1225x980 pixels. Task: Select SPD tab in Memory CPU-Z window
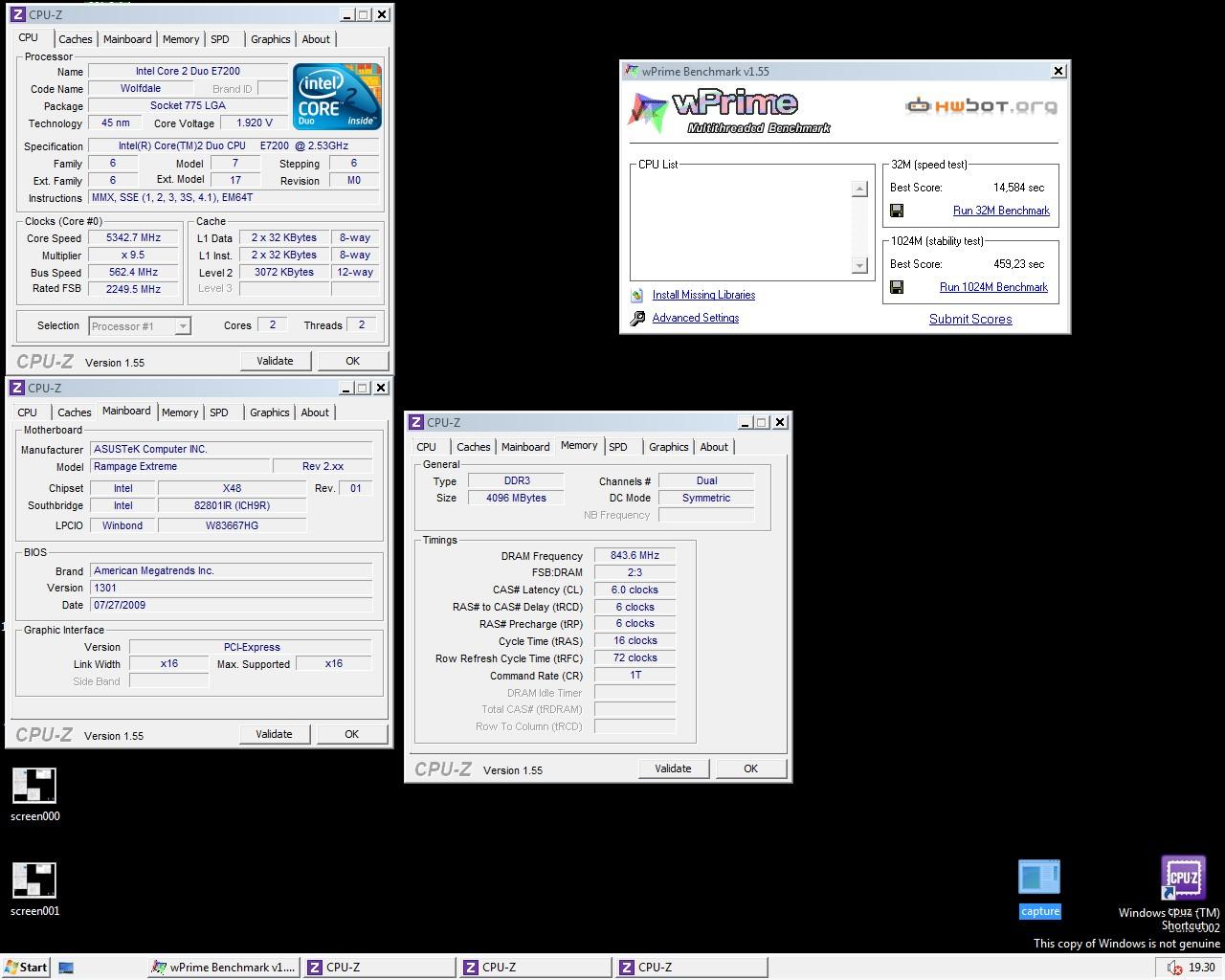click(618, 447)
